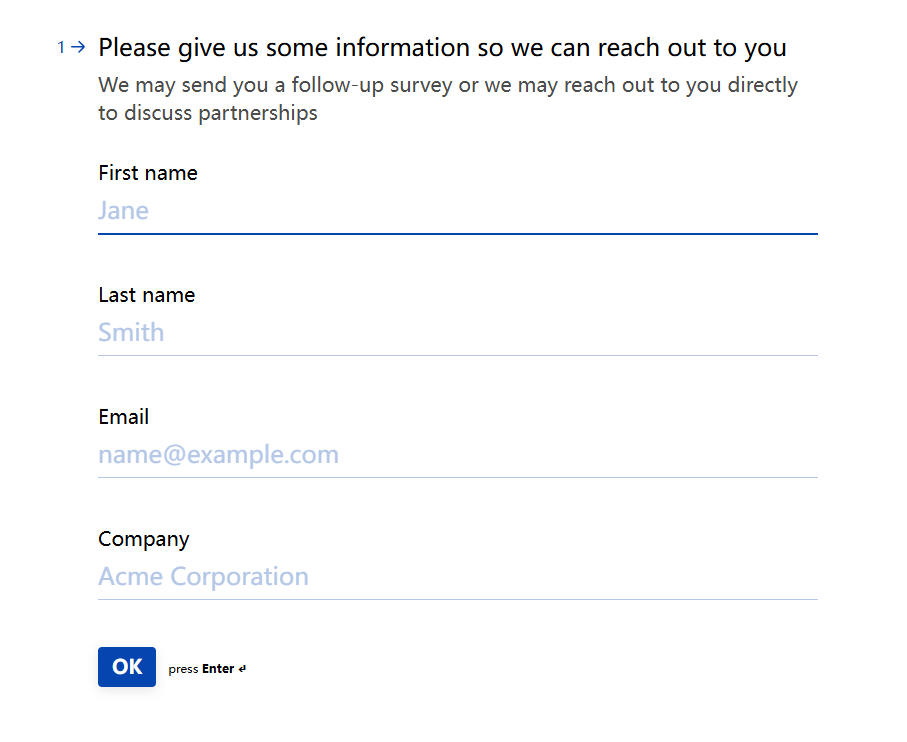Click into the Last name field

(457, 333)
